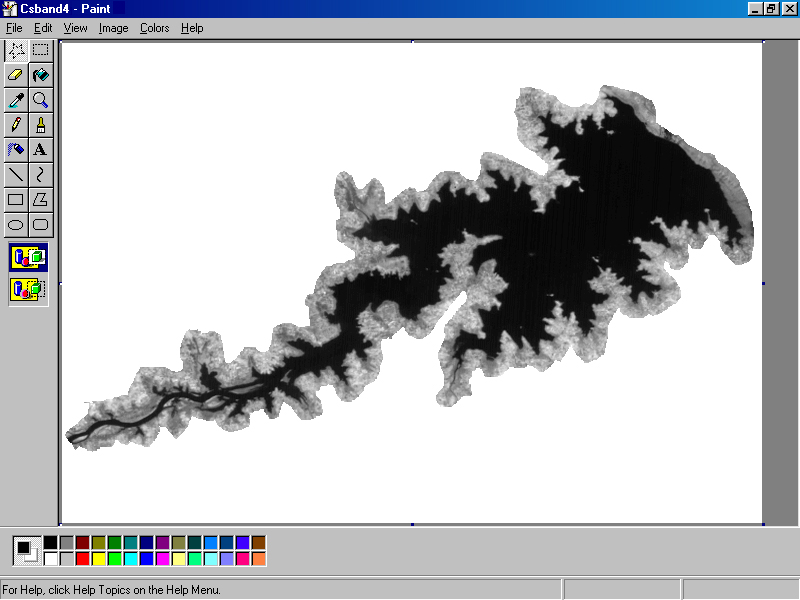Select the Rounded Rectangle tool
Screen dimensions: 800x600
point(41,224)
